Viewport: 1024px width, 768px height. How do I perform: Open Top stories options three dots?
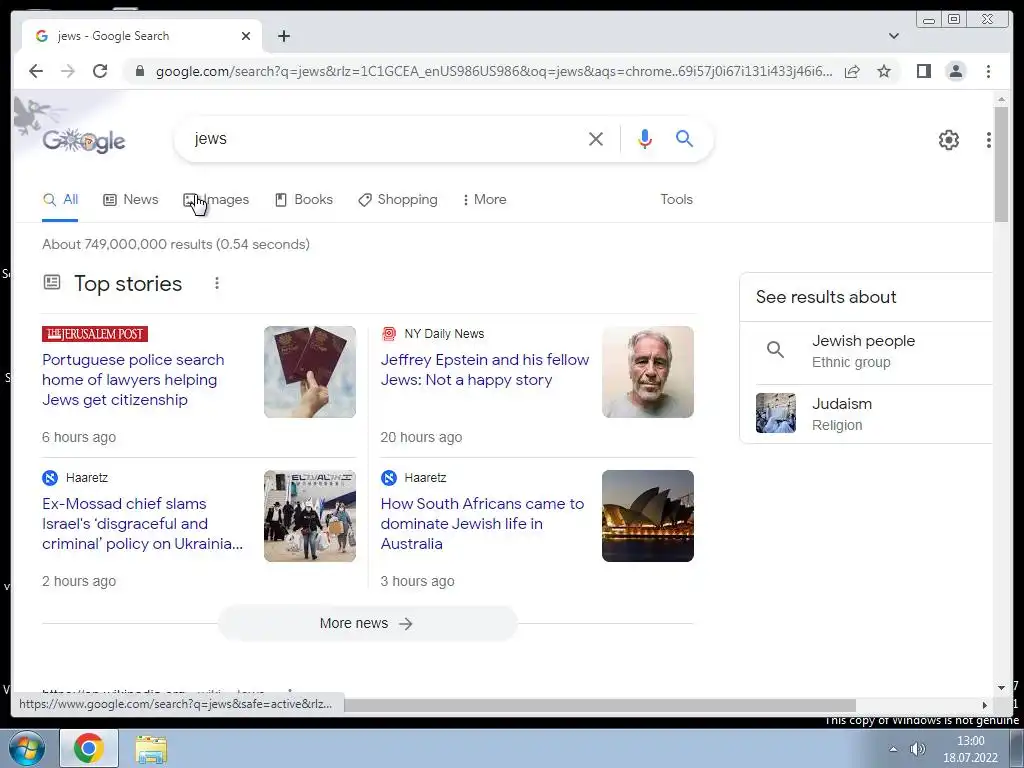[217, 283]
